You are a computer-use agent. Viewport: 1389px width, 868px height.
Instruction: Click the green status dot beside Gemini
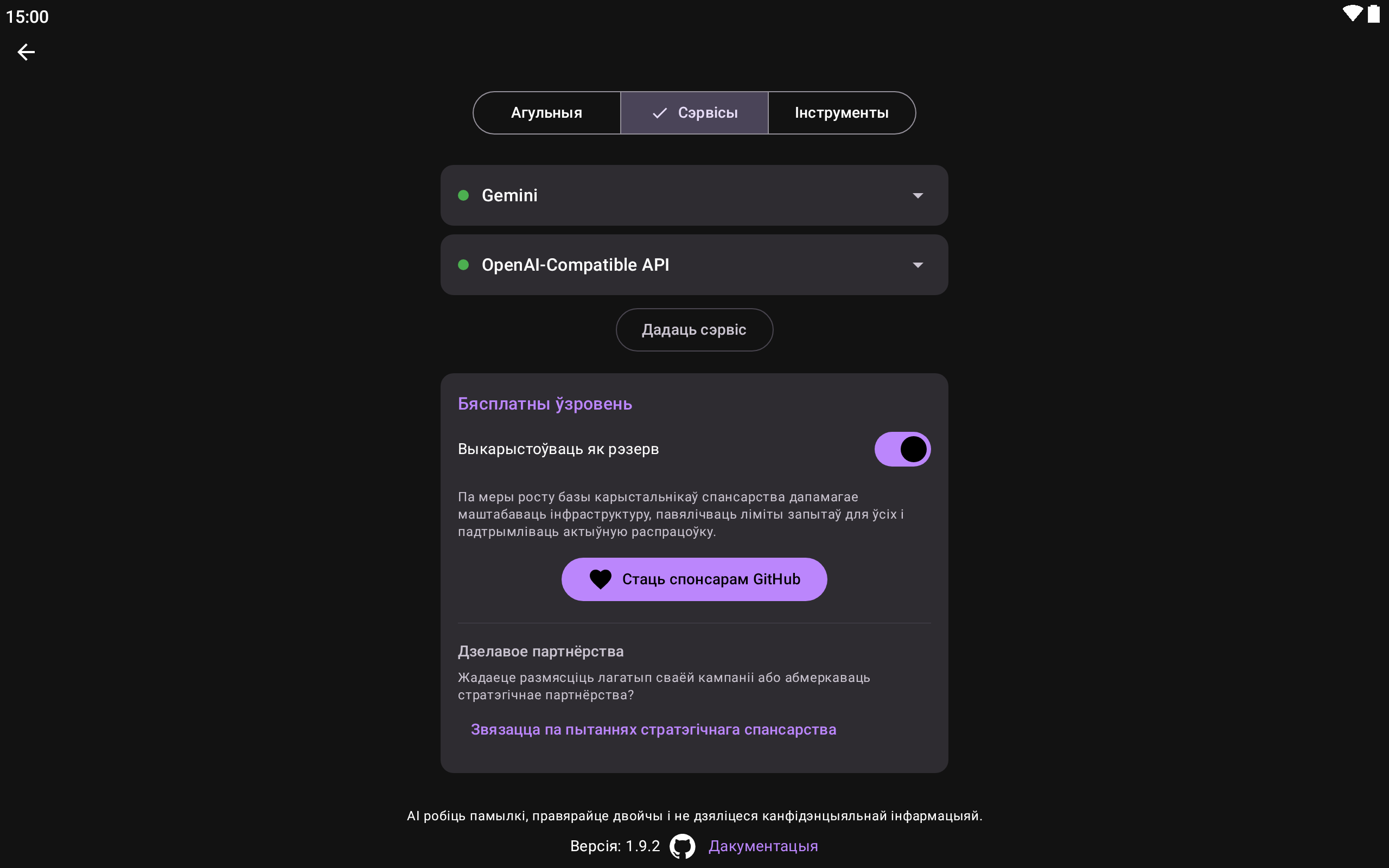coord(463,196)
